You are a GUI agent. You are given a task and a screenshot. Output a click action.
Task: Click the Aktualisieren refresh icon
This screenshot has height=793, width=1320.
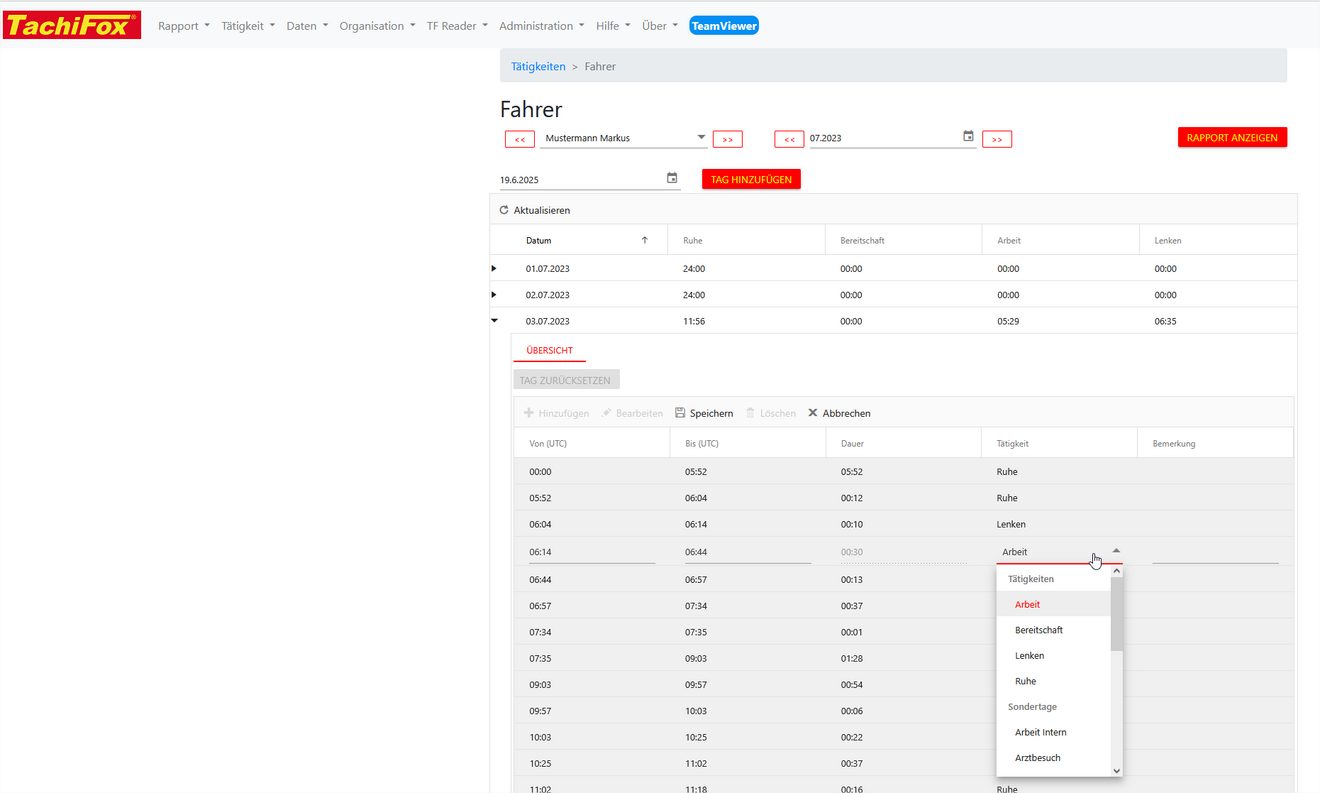tap(504, 211)
